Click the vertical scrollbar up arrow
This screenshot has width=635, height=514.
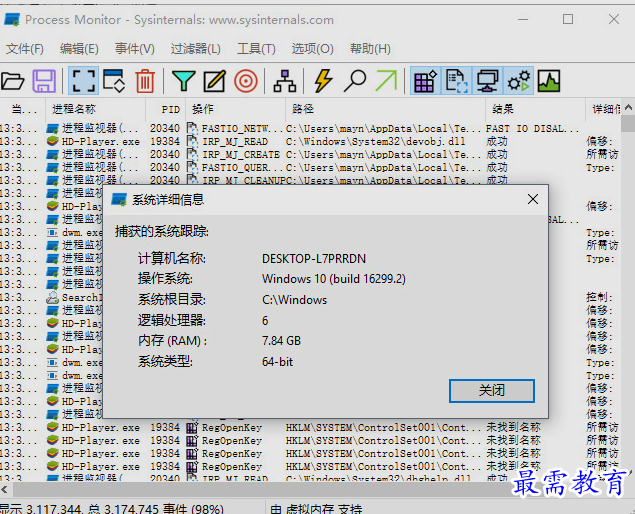628,108
